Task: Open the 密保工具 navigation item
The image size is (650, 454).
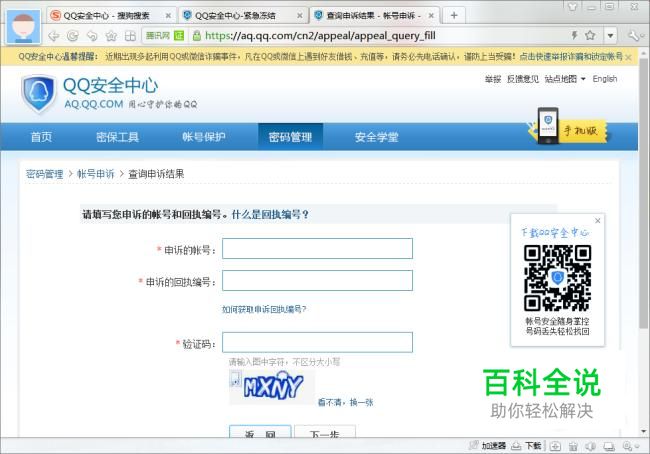Action: tap(117, 137)
